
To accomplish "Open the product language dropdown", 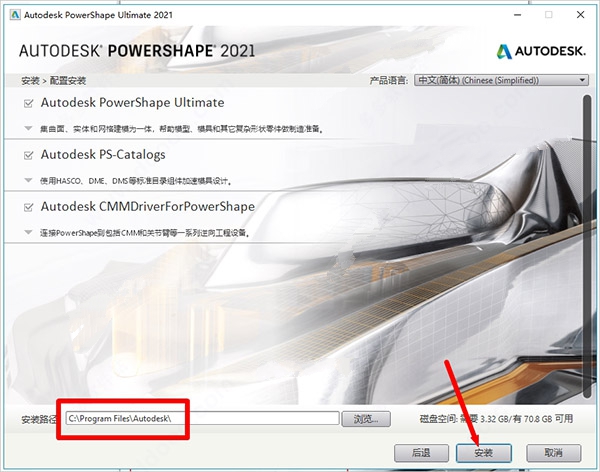I will (x=501, y=80).
